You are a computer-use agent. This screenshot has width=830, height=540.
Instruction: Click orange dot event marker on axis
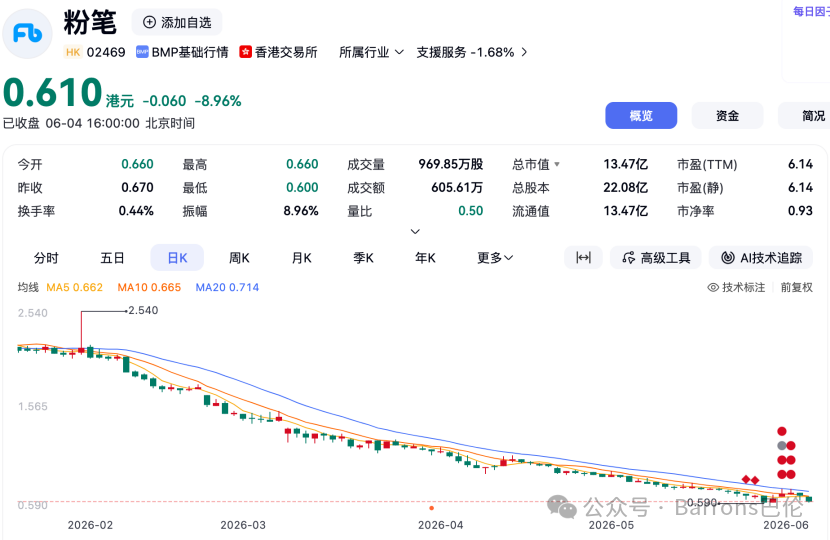(x=431, y=508)
